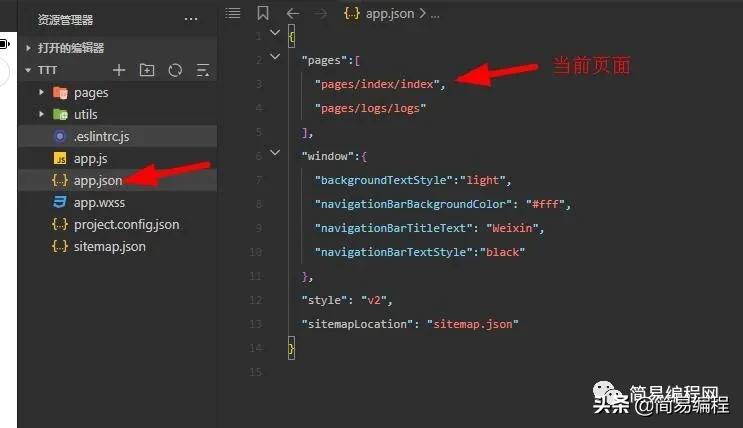The height and width of the screenshot is (428, 743).
Task: Click line number 15 in the gutter
Action: coord(255,372)
